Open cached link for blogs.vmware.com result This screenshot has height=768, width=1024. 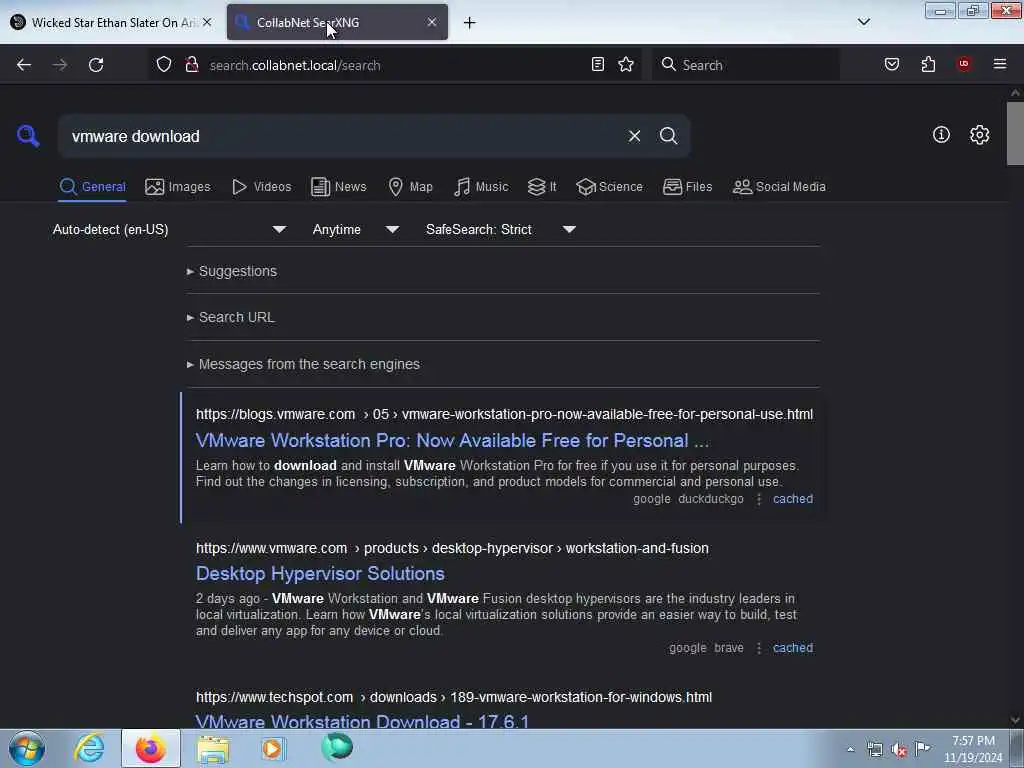pos(793,499)
